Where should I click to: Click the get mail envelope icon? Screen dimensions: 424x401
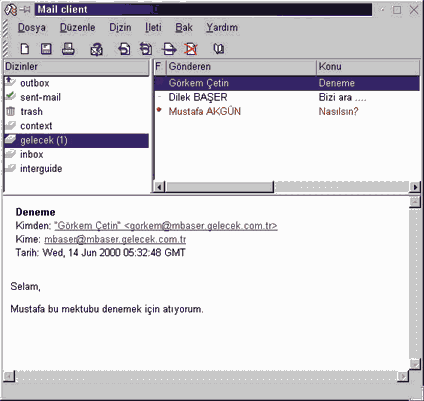[x=96, y=49]
